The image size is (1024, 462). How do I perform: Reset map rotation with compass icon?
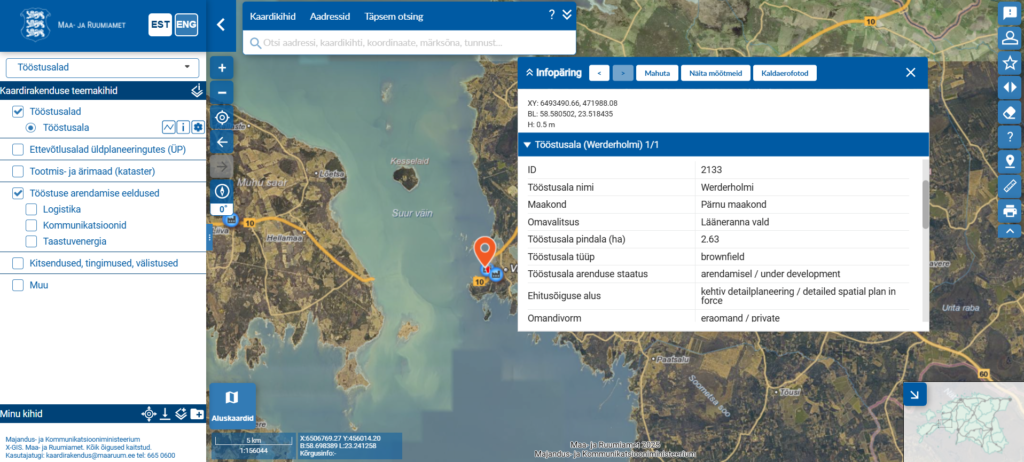[222, 190]
